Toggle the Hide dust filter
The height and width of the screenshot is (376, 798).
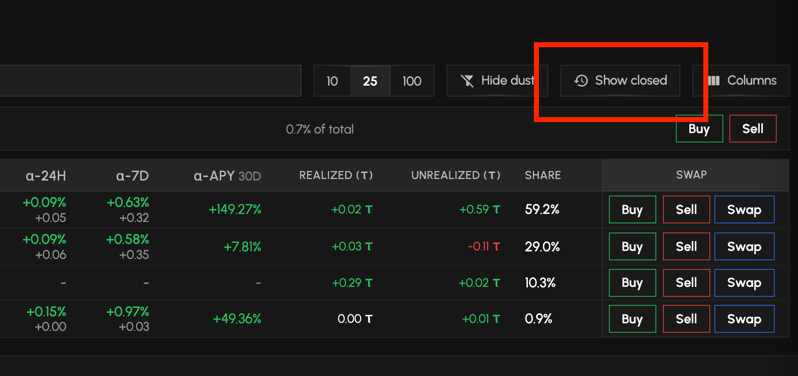497,80
